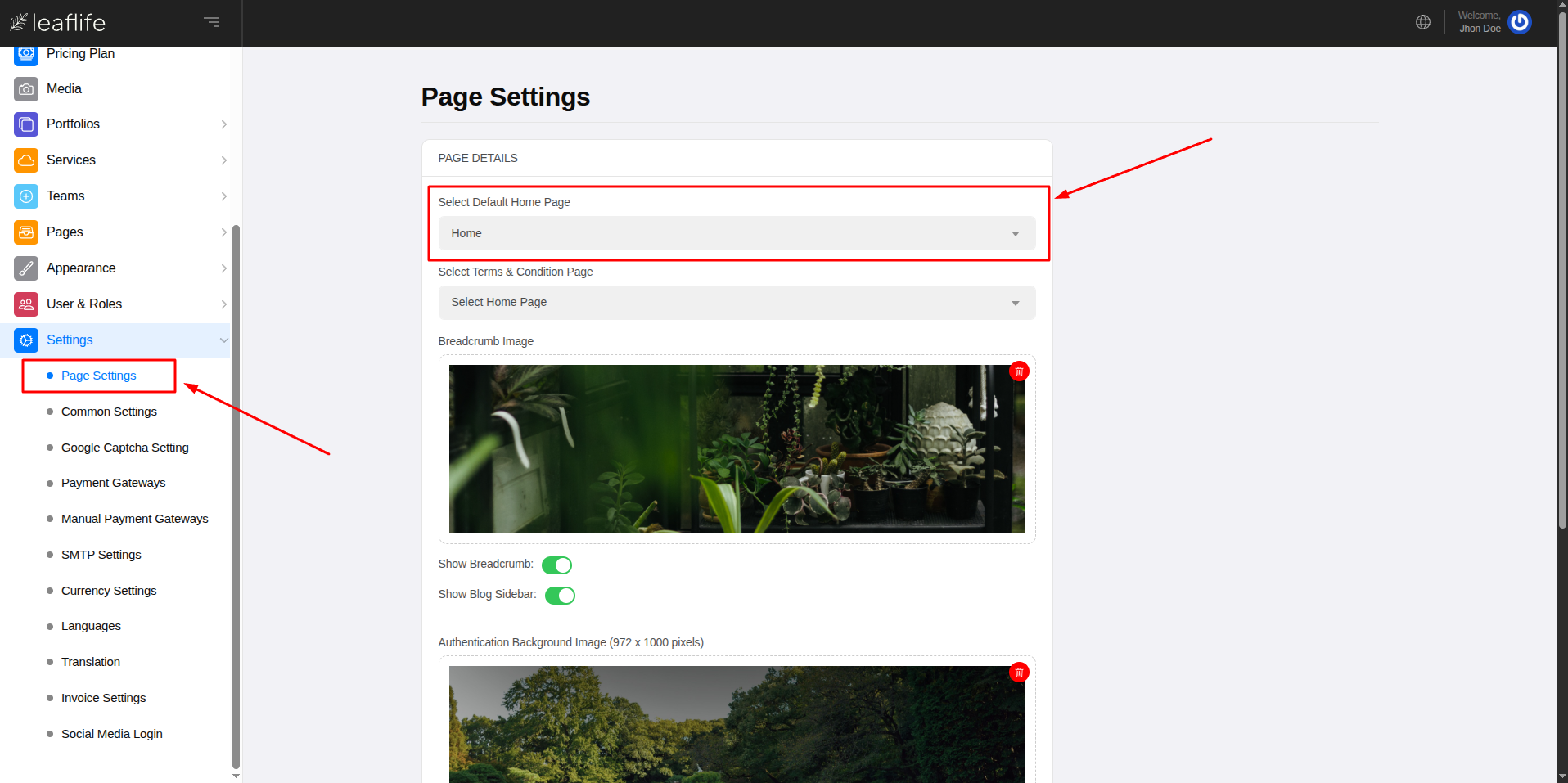Expand the Portfolios submenu chevron
This screenshot has height=783, width=1568.
point(224,124)
